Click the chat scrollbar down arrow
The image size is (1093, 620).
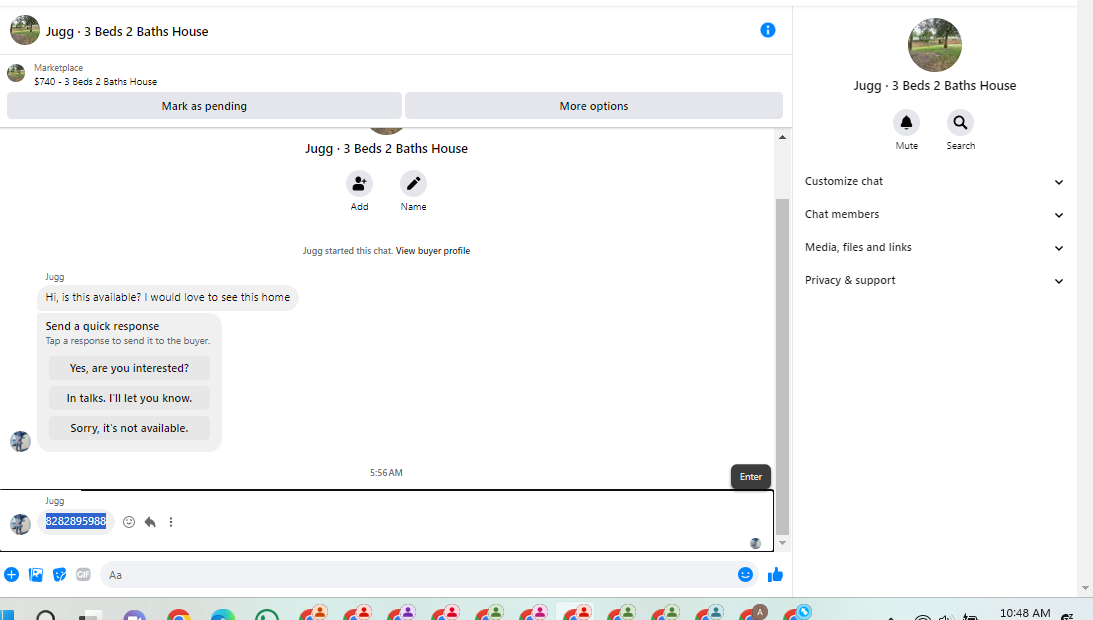point(782,543)
